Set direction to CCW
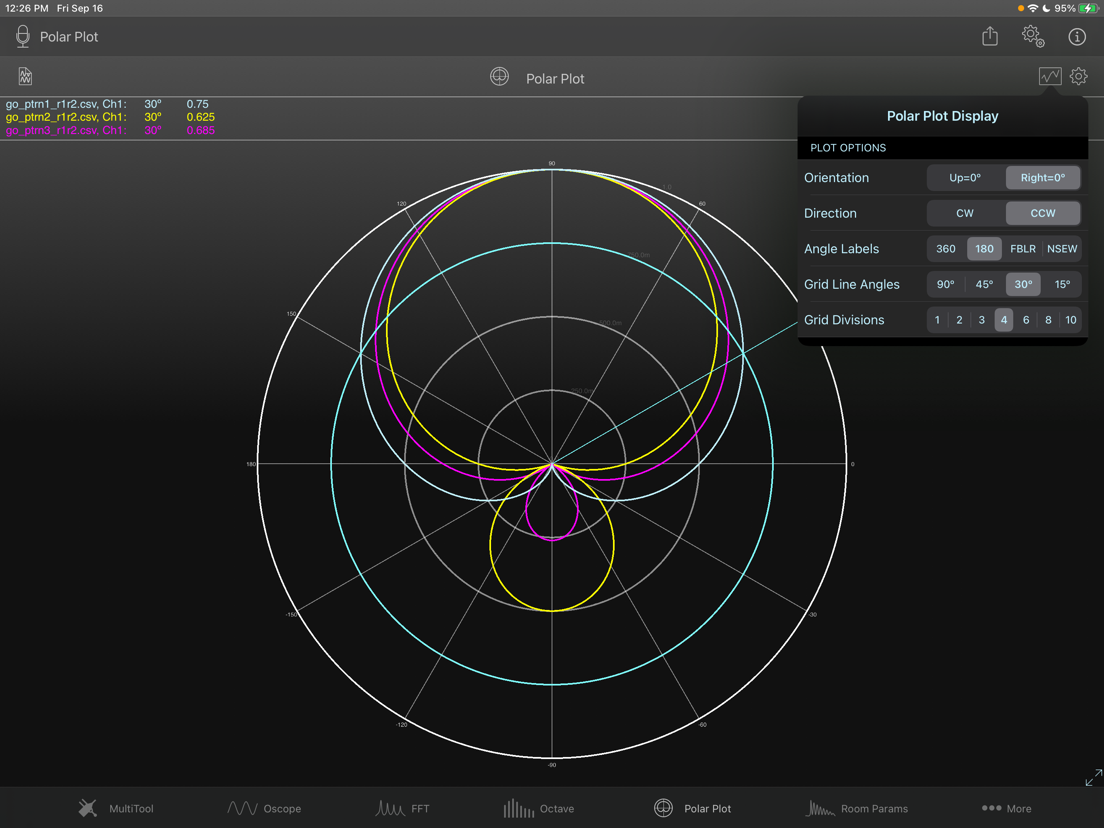This screenshot has height=828, width=1104. click(x=1043, y=213)
